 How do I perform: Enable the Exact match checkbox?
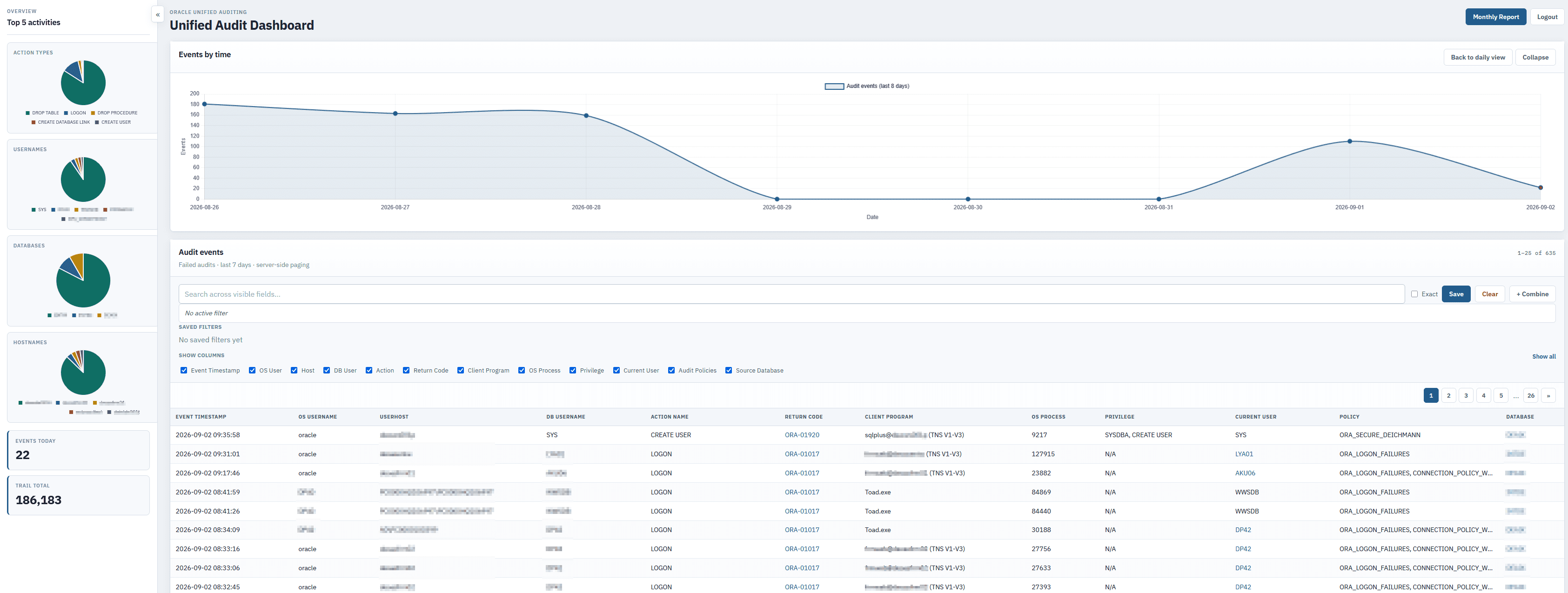pyautogui.click(x=1414, y=294)
